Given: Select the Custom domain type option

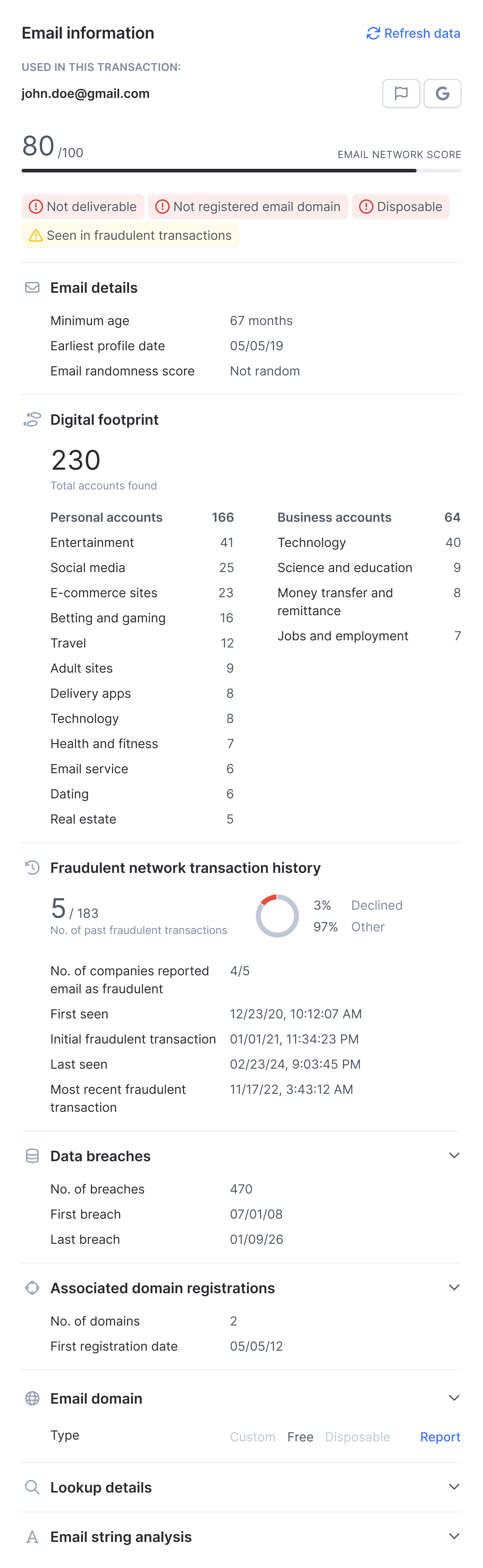Looking at the screenshot, I should tap(253, 1437).
